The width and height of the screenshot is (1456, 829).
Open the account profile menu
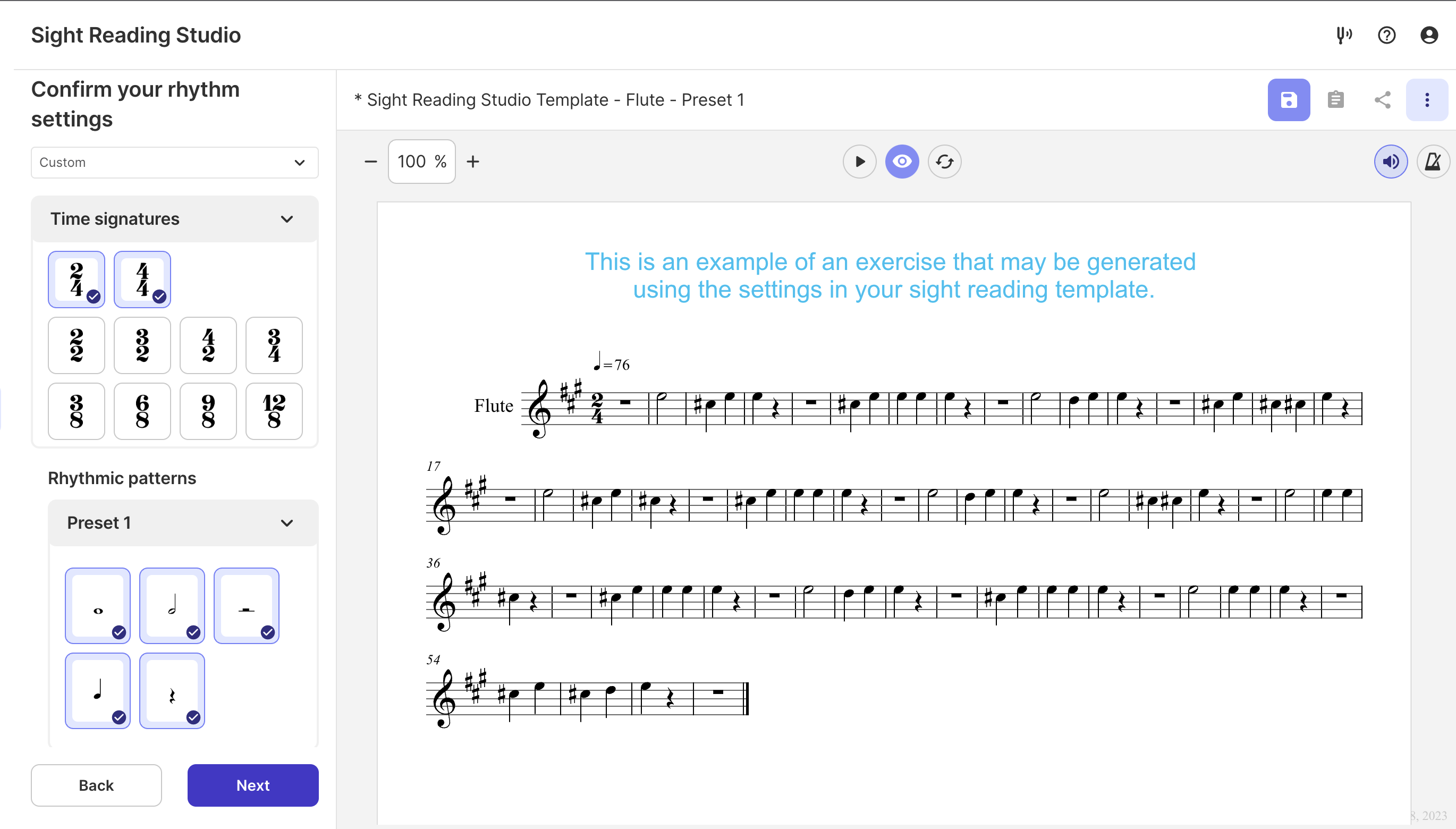(1429, 35)
